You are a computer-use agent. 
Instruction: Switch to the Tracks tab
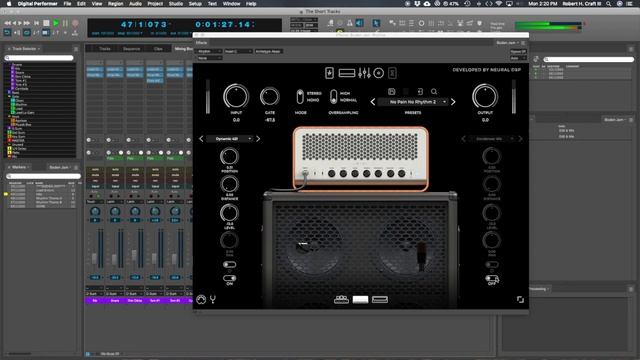105,49
